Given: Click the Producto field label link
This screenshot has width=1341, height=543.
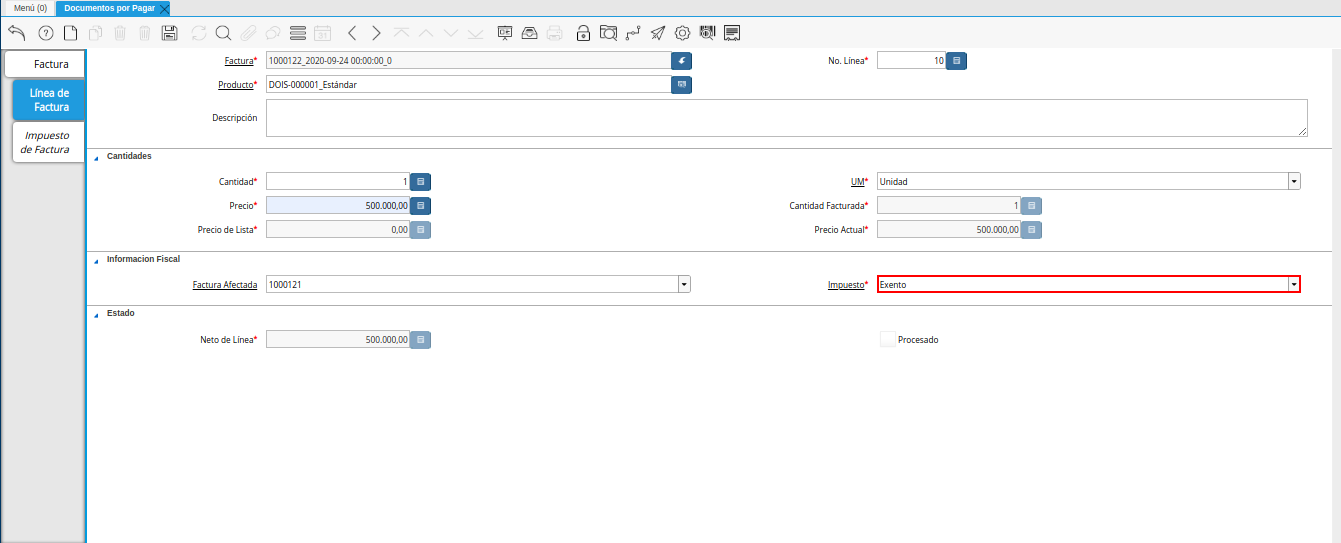Looking at the screenshot, I should 236,85.
